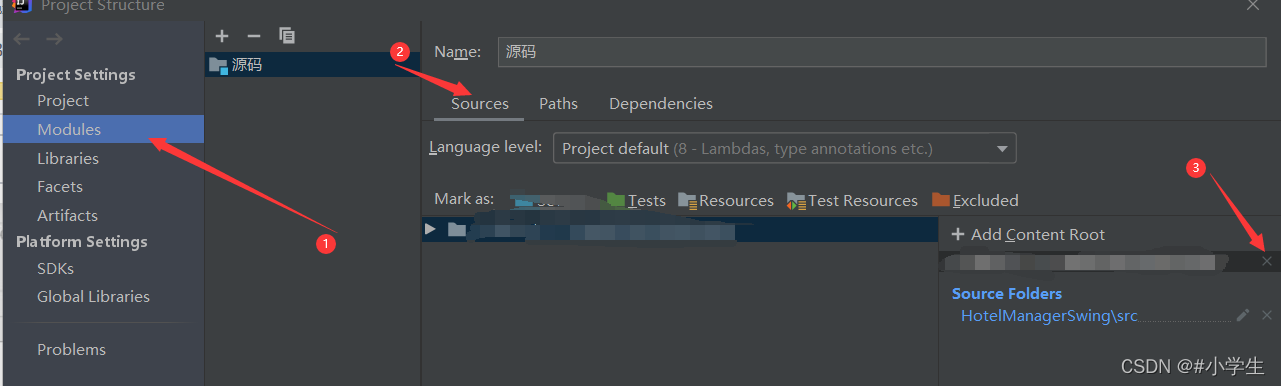Click the Source Folders heading
Screen dimensions: 1281x386
(x=1007, y=294)
